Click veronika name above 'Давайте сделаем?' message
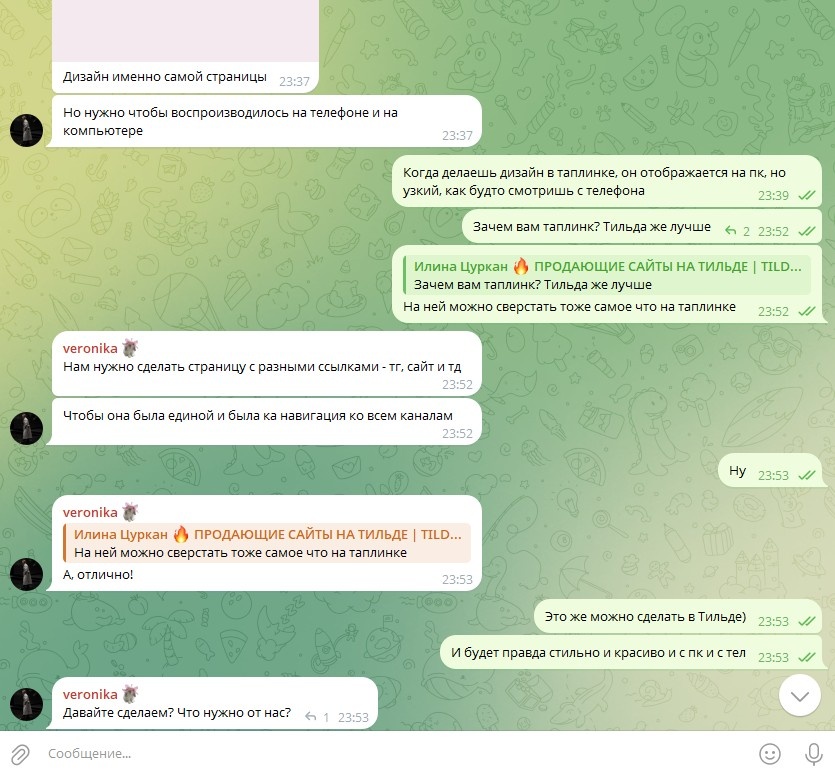This screenshot has height=776, width=835. 90,695
